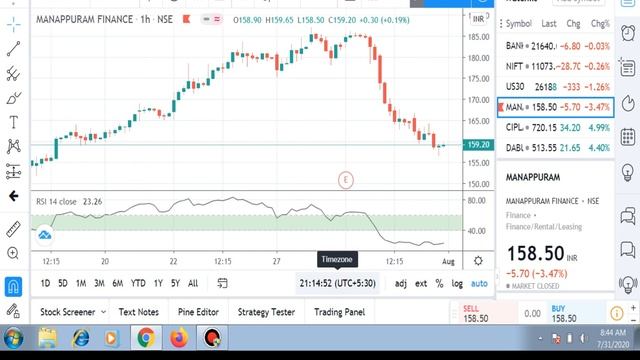The height and width of the screenshot is (360, 640).
Task: Select the DABL watchlist row
Action: (x=556, y=148)
